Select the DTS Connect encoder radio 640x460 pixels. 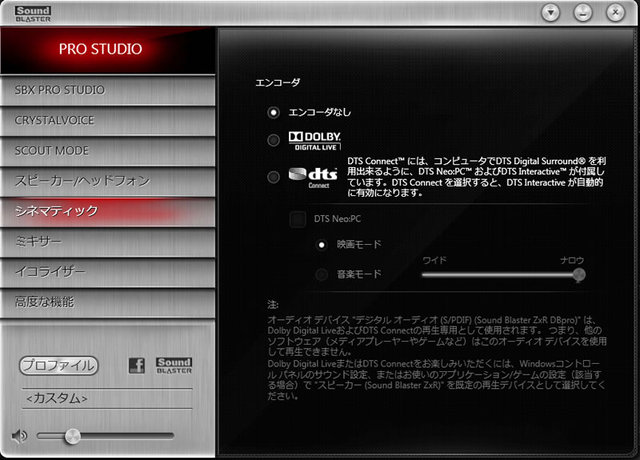273,177
